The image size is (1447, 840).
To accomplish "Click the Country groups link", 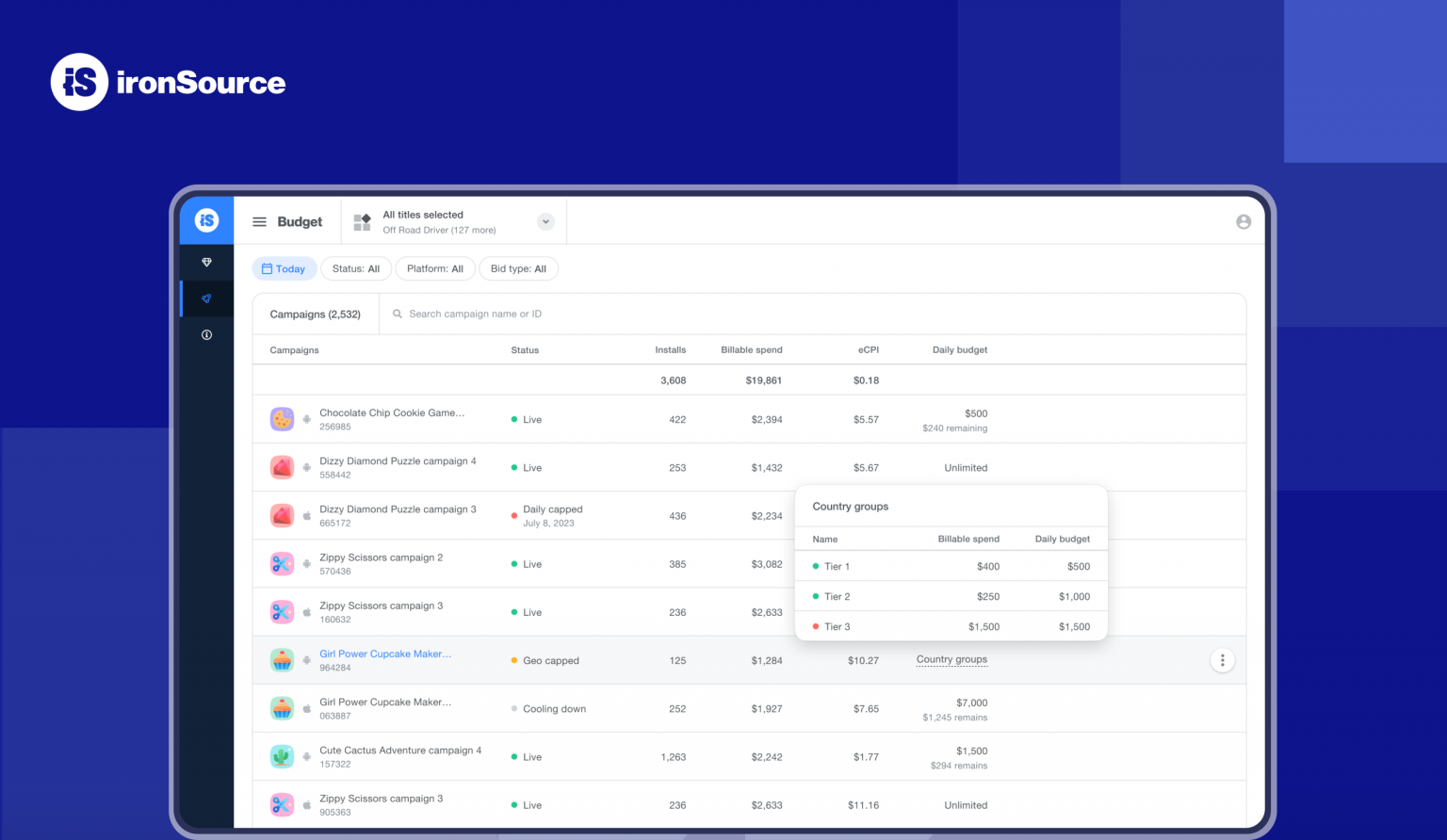I will [x=951, y=659].
